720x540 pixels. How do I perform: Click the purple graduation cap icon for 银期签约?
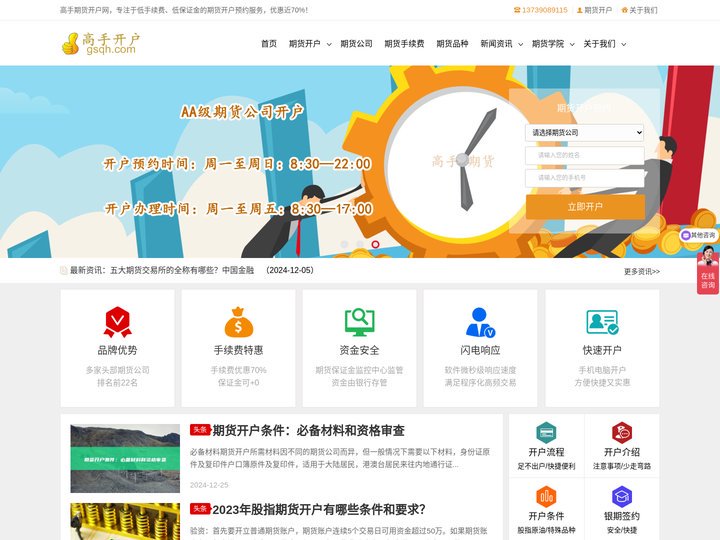[x=622, y=496]
